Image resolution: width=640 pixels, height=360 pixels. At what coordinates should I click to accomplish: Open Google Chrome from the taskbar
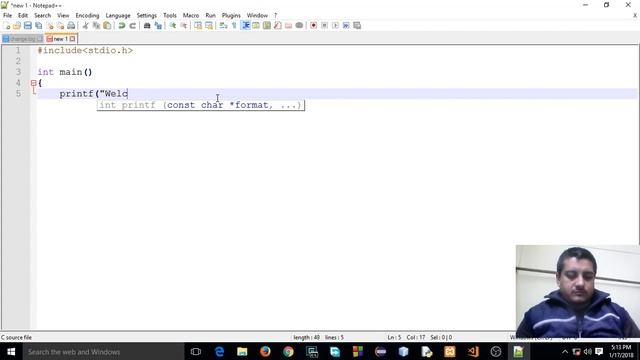click(288, 351)
